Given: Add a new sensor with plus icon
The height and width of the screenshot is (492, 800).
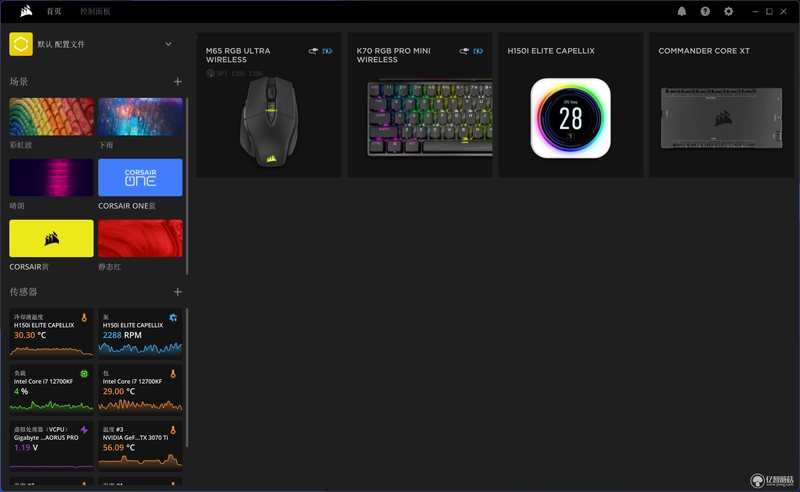Looking at the screenshot, I should (178, 292).
